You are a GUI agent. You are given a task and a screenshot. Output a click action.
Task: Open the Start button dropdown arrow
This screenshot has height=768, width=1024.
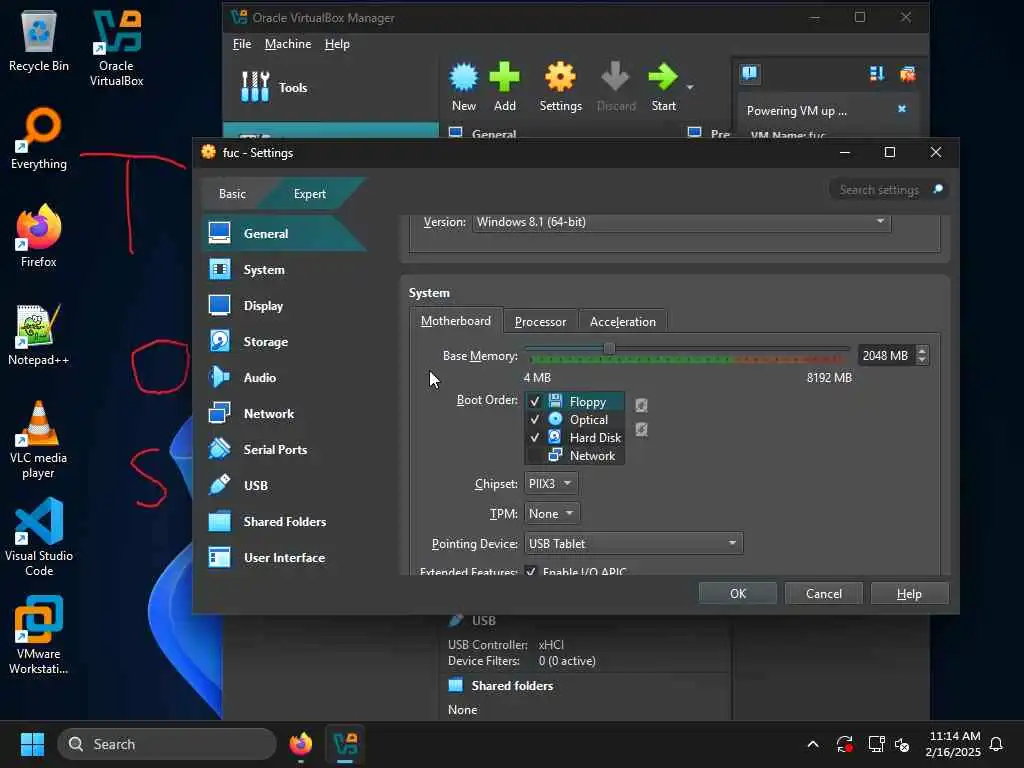690,87
